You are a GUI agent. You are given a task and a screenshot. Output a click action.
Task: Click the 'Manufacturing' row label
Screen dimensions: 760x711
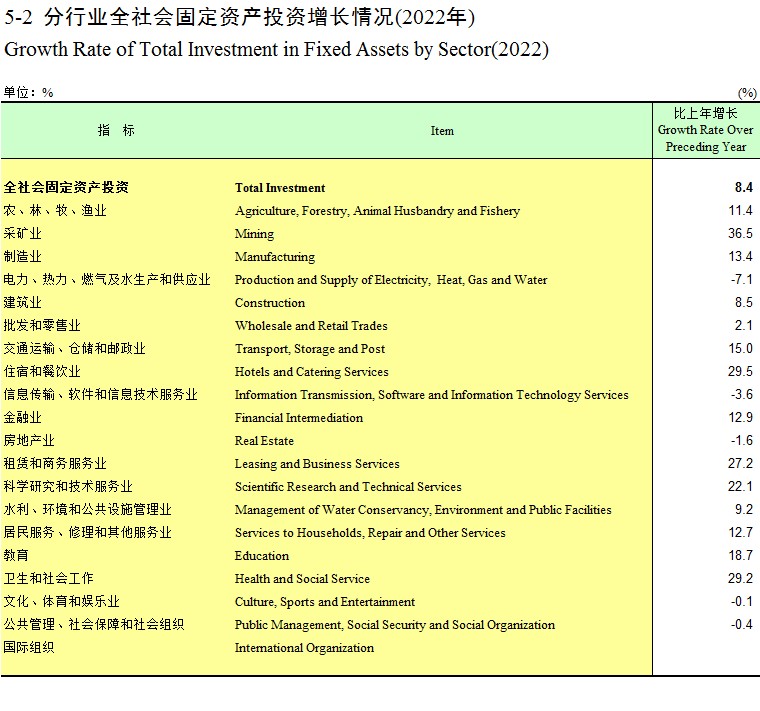tap(275, 257)
